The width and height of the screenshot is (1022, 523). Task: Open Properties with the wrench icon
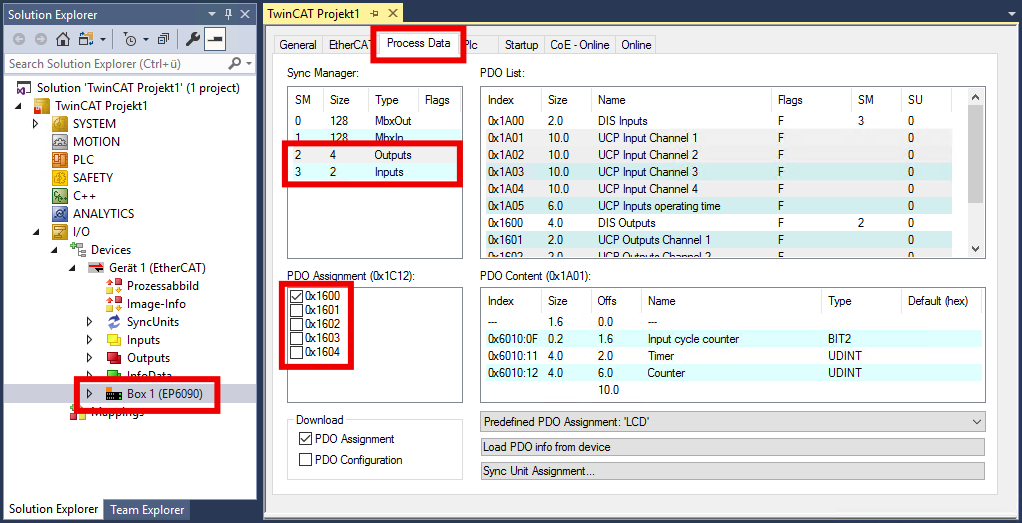click(x=192, y=40)
